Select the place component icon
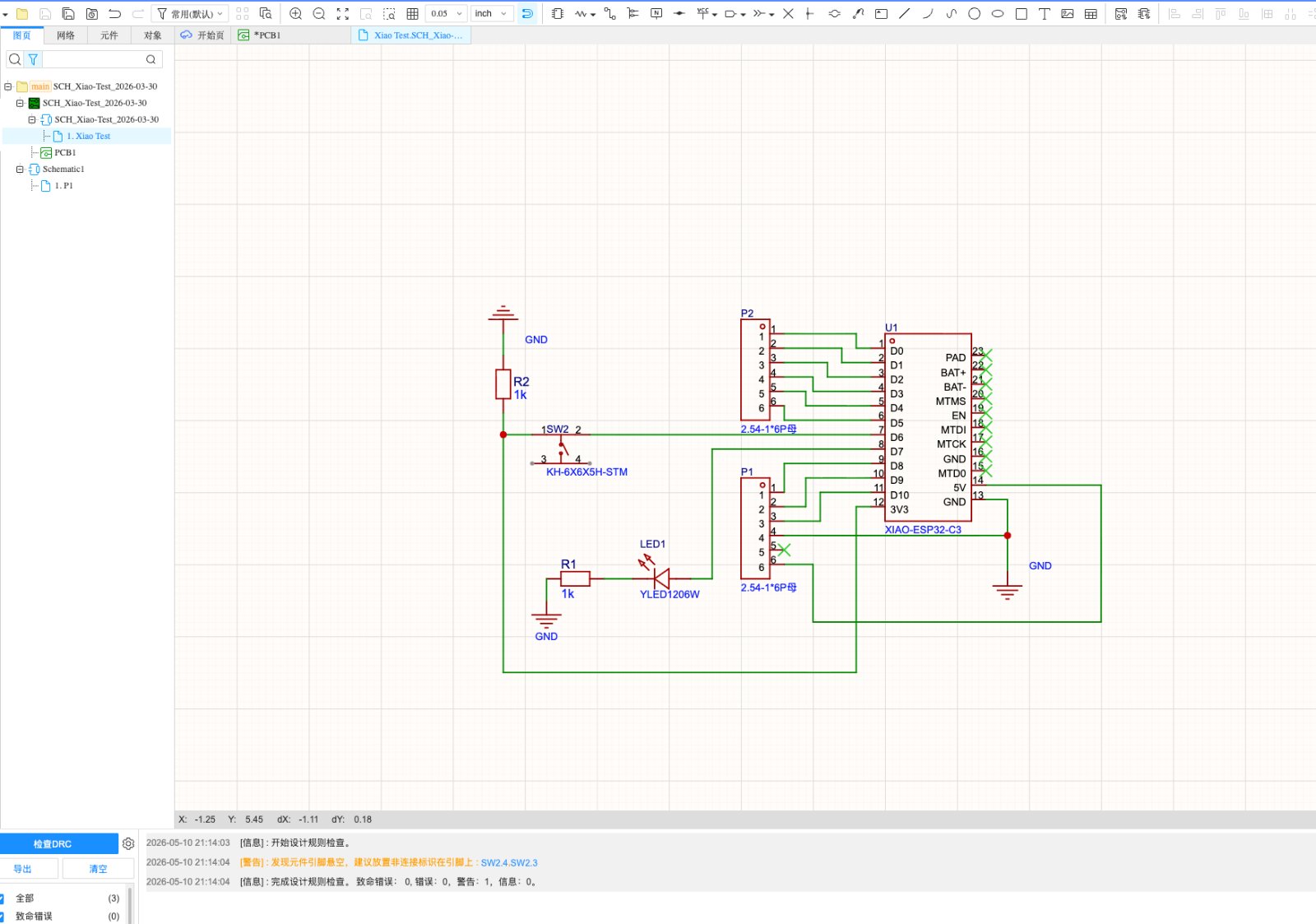Screen dimensions: 1316x924 (x=558, y=14)
